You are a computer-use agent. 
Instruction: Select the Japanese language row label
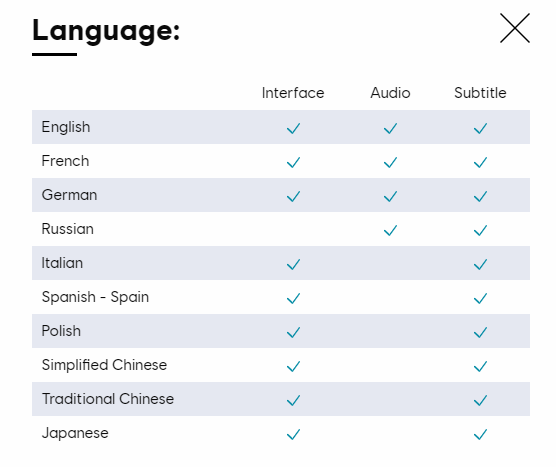[x=75, y=433]
